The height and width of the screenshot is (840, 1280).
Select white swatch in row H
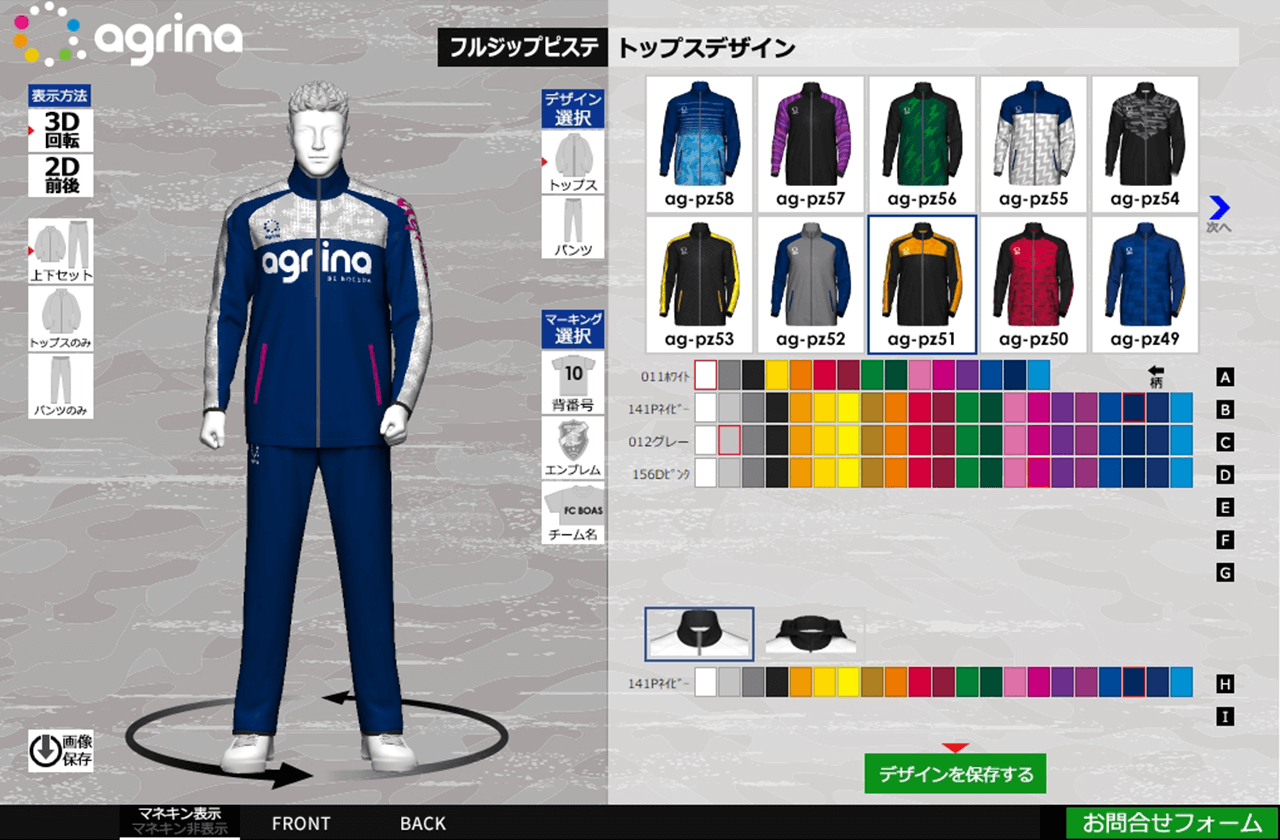click(x=706, y=682)
